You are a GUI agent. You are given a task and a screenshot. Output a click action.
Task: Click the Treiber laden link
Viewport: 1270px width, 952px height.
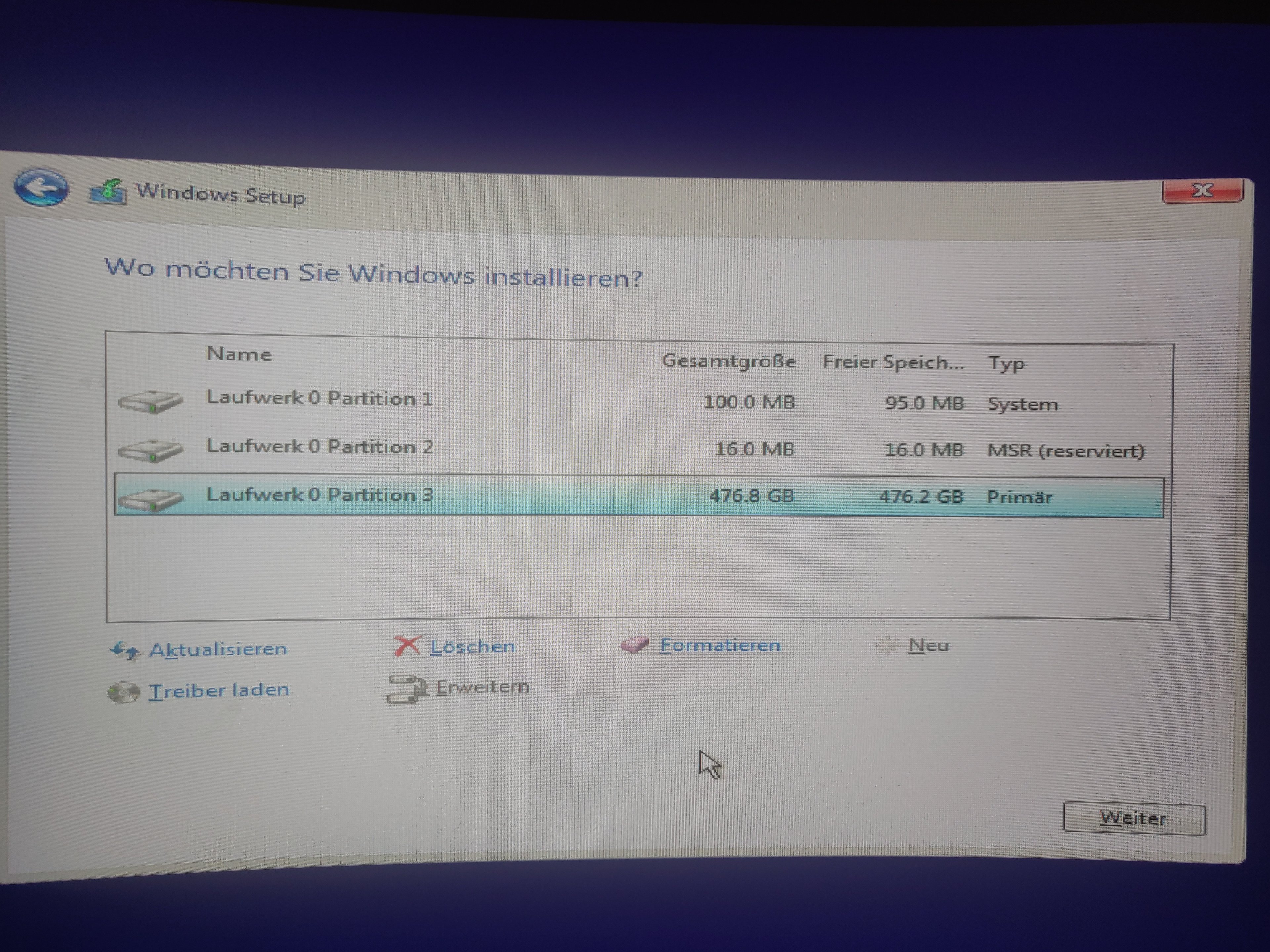(219, 690)
